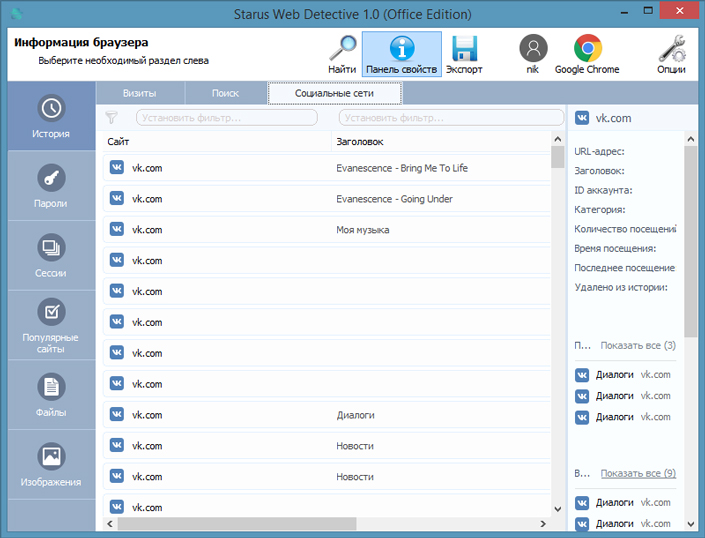Open the История history section

click(51, 116)
